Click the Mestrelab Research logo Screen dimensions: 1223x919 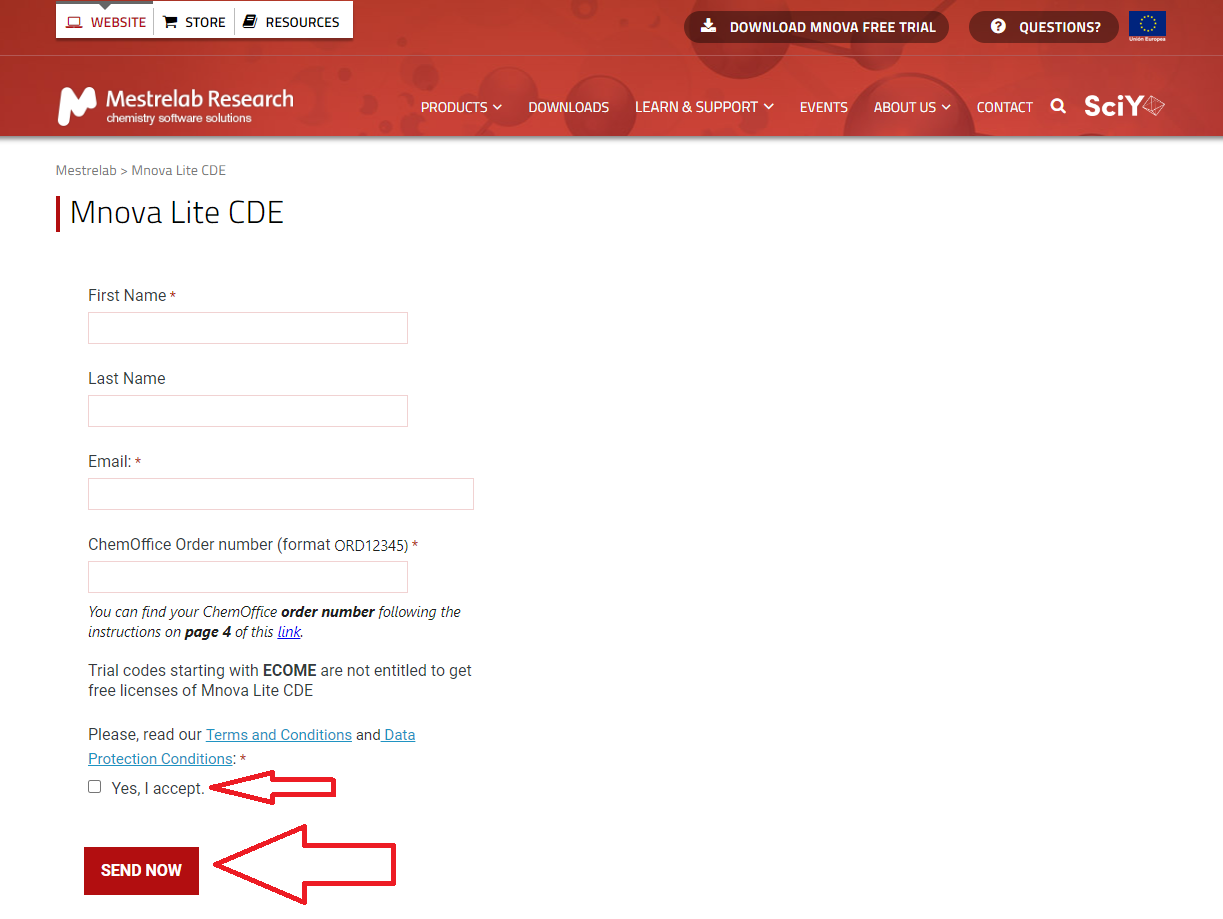[x=175, y=106]
